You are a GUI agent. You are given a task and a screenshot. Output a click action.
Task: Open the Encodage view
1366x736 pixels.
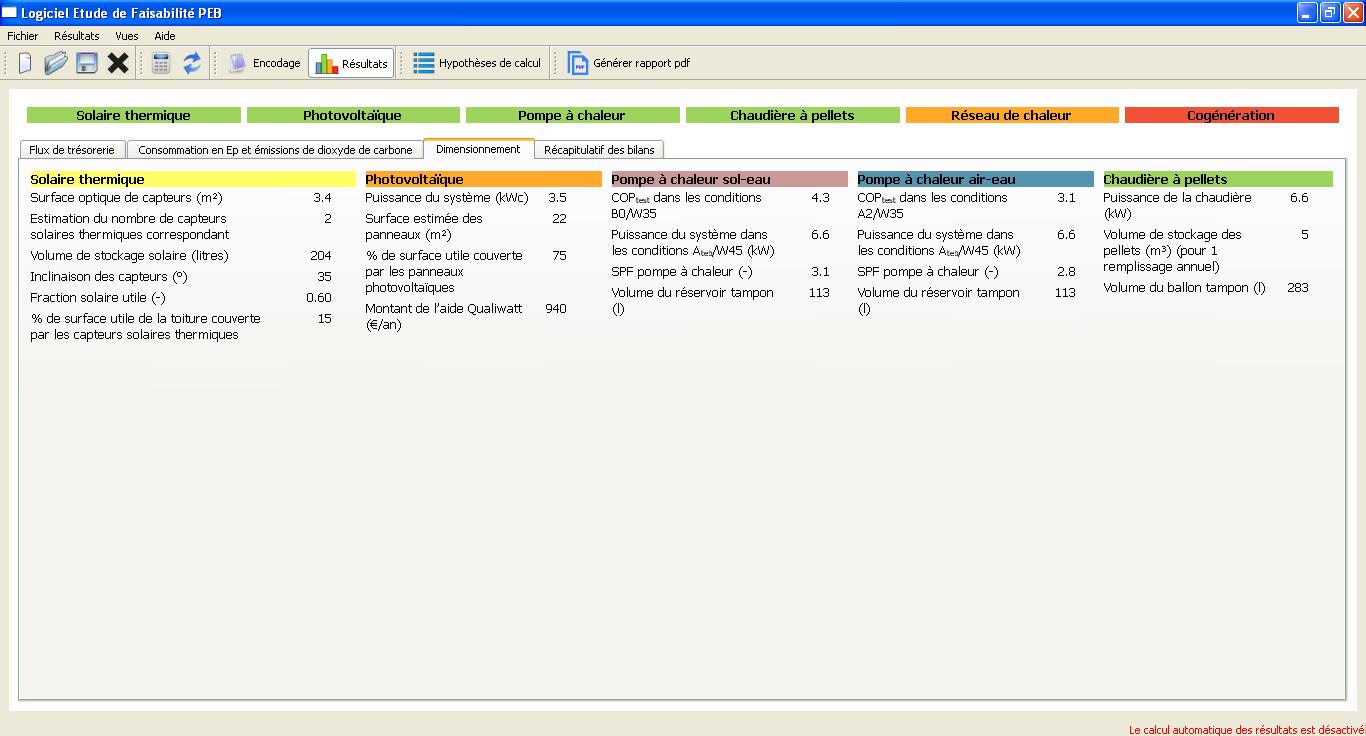(265, 63)
